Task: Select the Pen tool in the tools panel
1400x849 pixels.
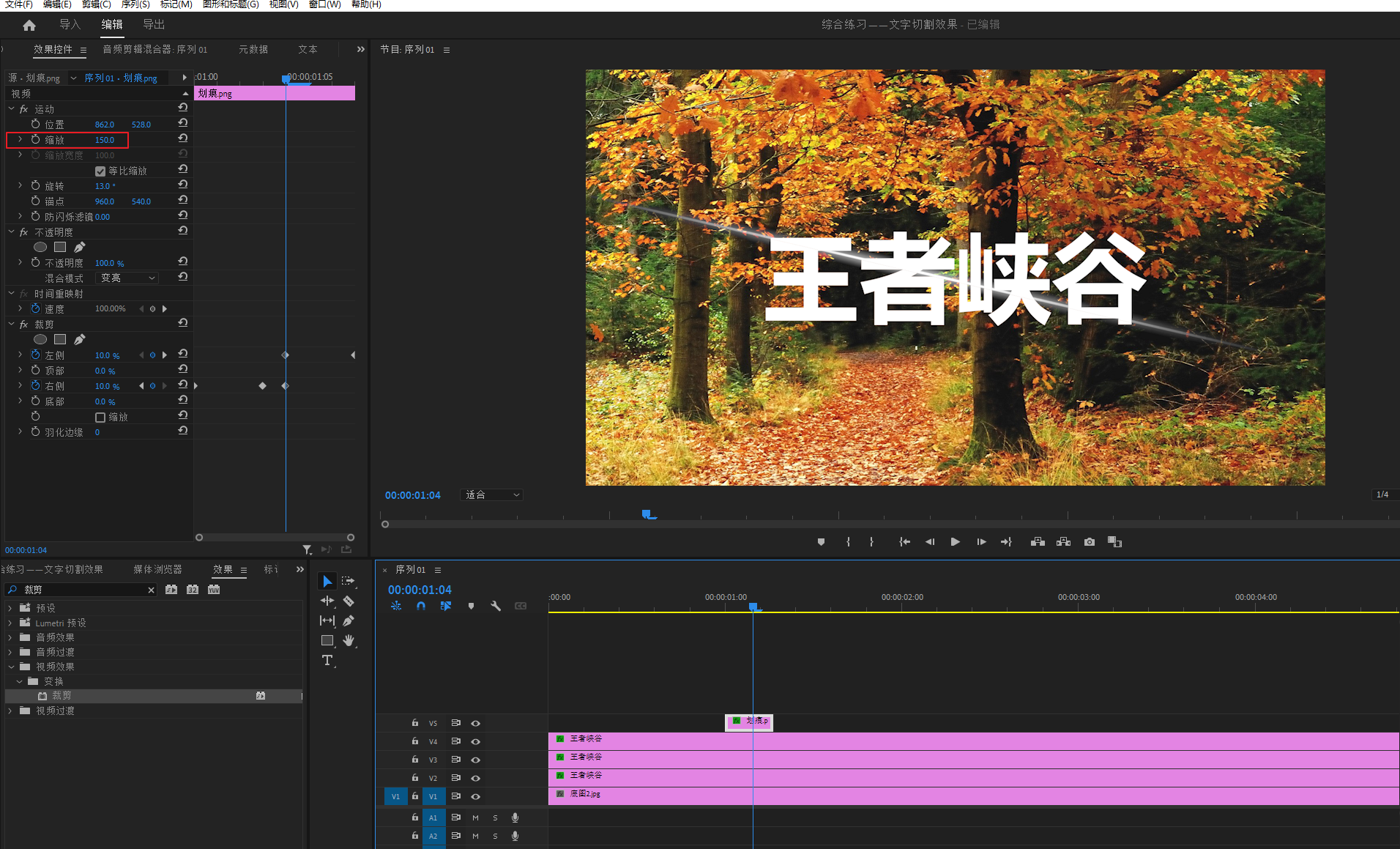Action: click(x=349, y=621)
